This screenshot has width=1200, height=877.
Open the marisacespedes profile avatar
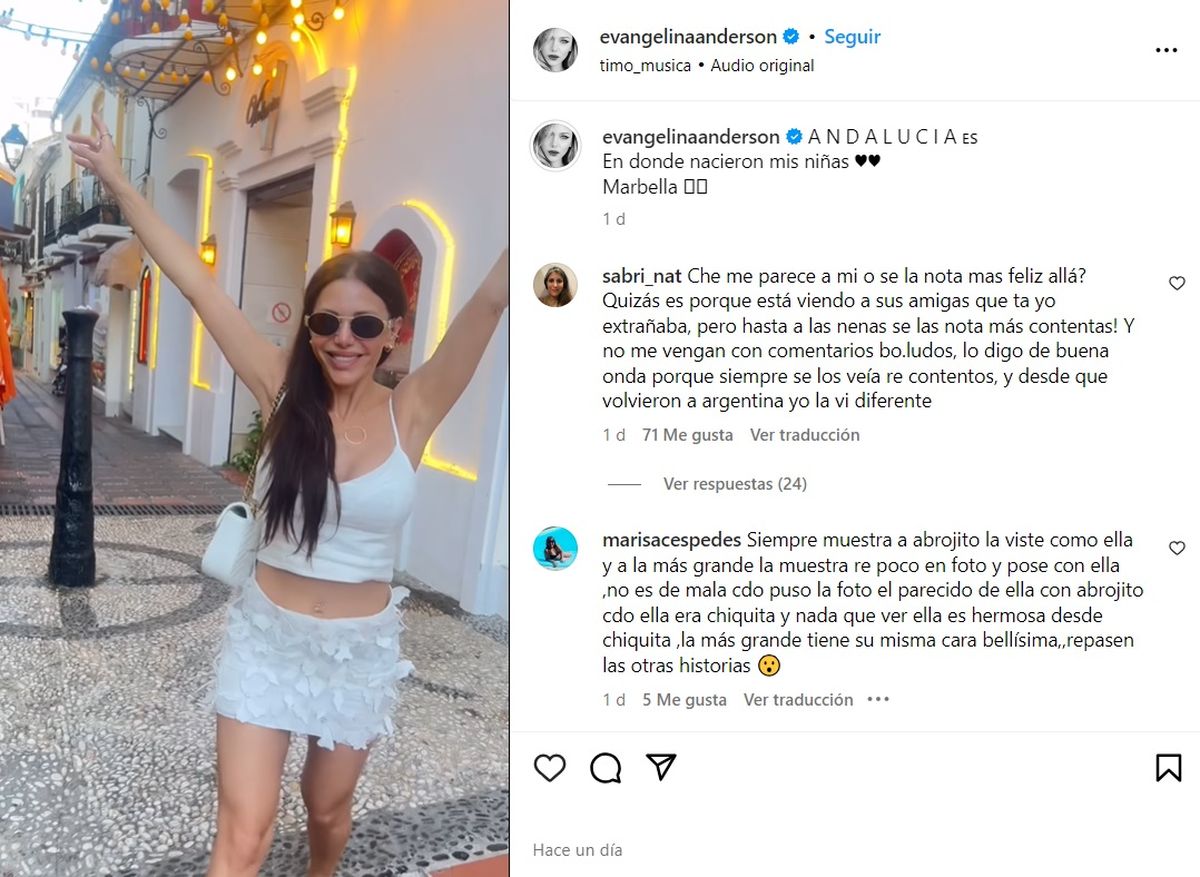click(x=555, y=548)
